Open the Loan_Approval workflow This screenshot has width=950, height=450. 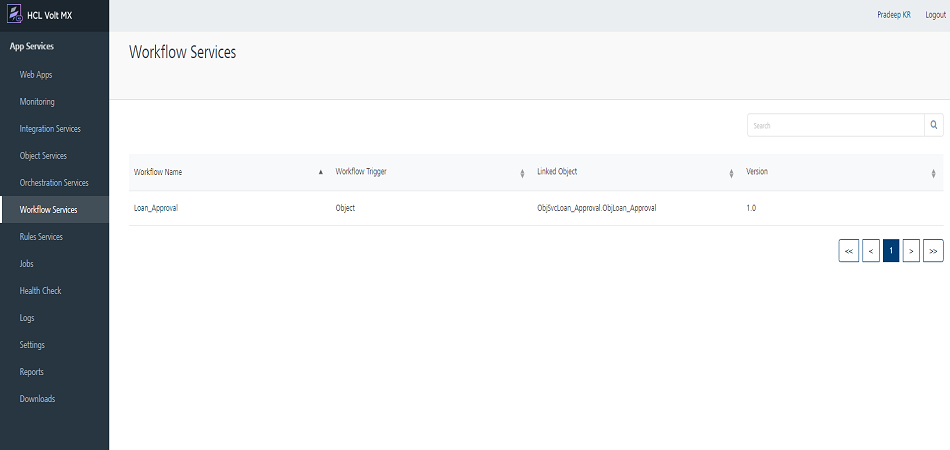tap(156, 208)
